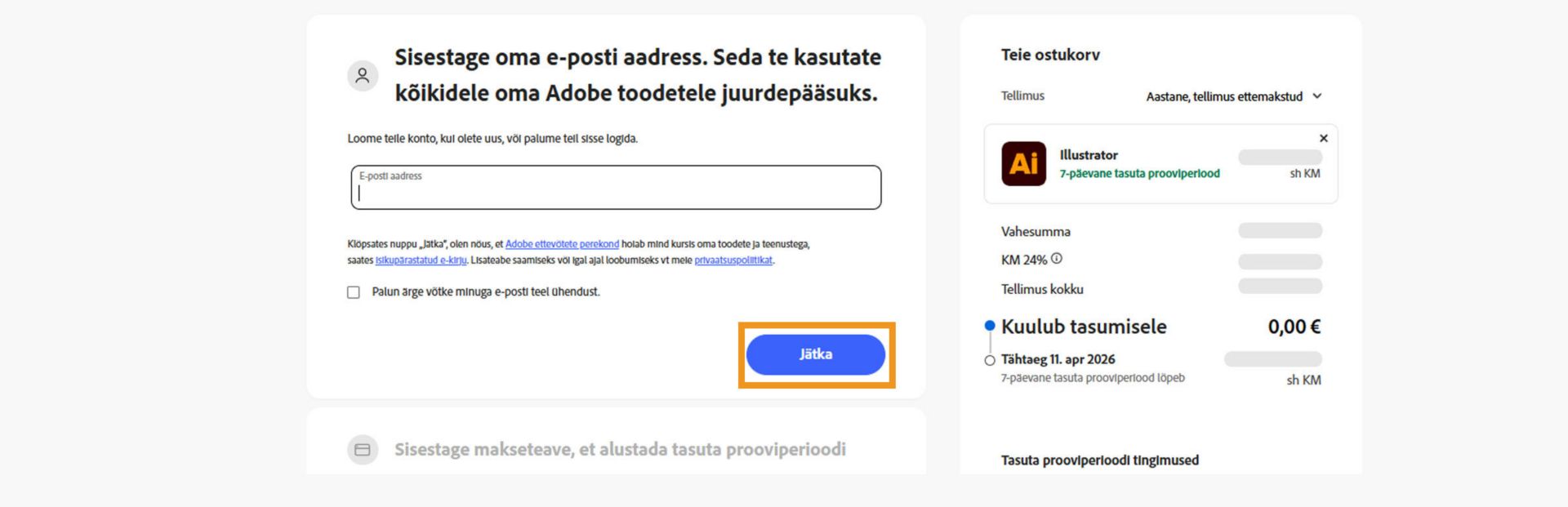Click the Jätka button
Viewport: 1568px width, 507px height.
(x=816, y=354)
